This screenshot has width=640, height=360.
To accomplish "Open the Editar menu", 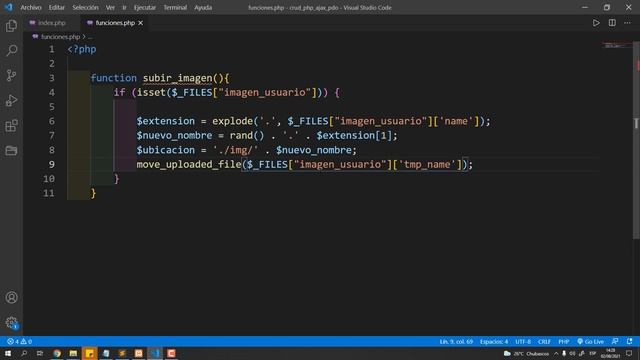I will pyautogui.click(x=56, y=7).
